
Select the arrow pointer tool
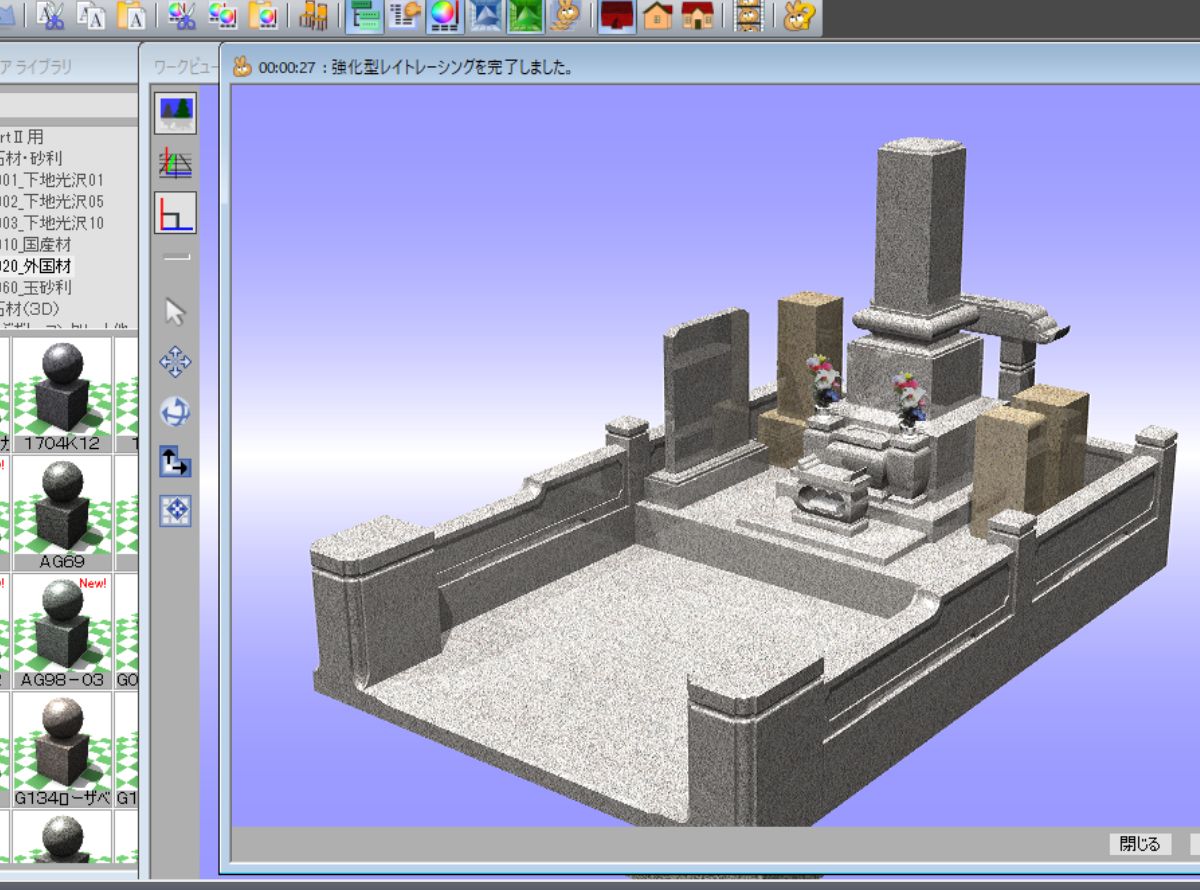point(175,312)
